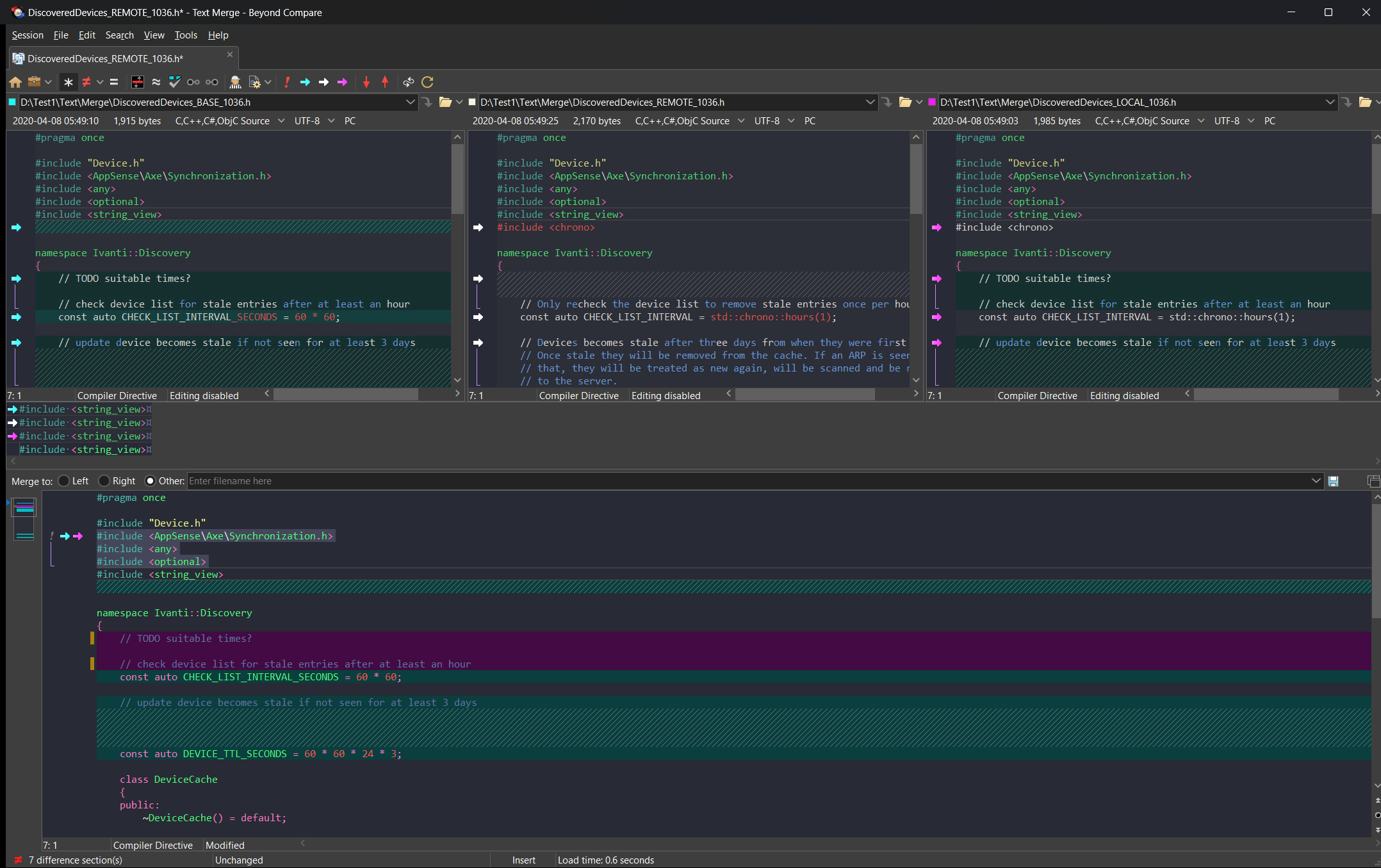
Task: Open REMOTE pane UTF-8 encoding dropdown
Action: tap(791, 121)
